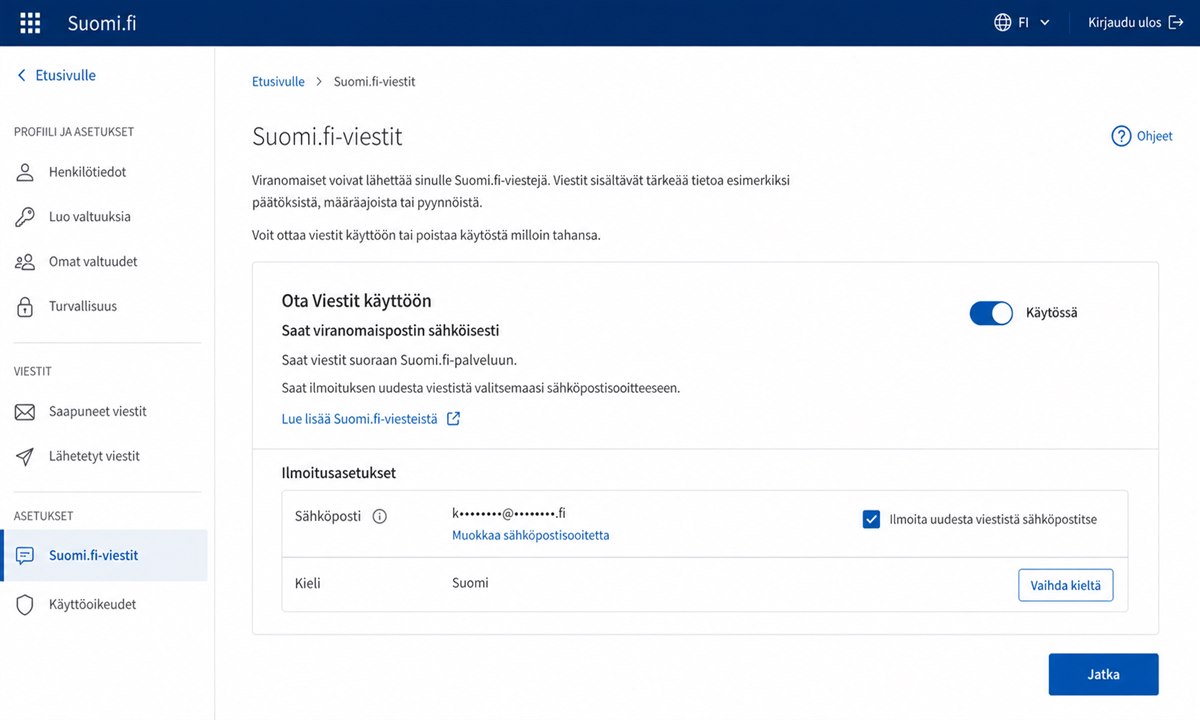Open the services grid menu icon
Image resolution: width=1200 pixels, height=720 pixels.
tap(30, 23)
